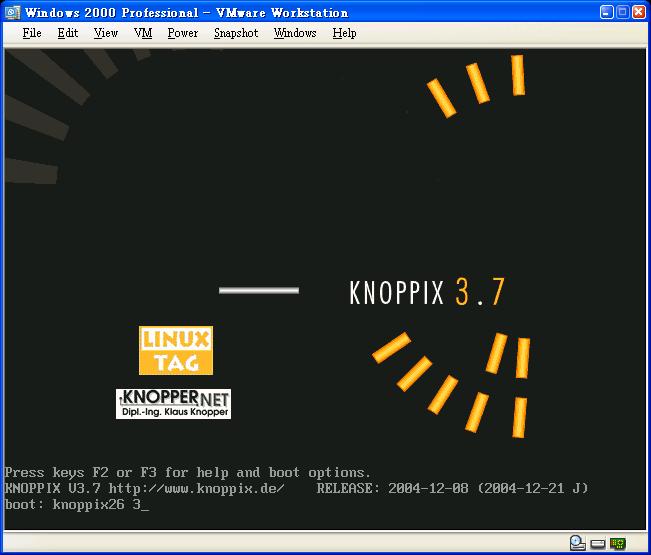Click the CD-ROM device status icon
The height and width of the screenshot is (555, 651).
click(577, 543)
